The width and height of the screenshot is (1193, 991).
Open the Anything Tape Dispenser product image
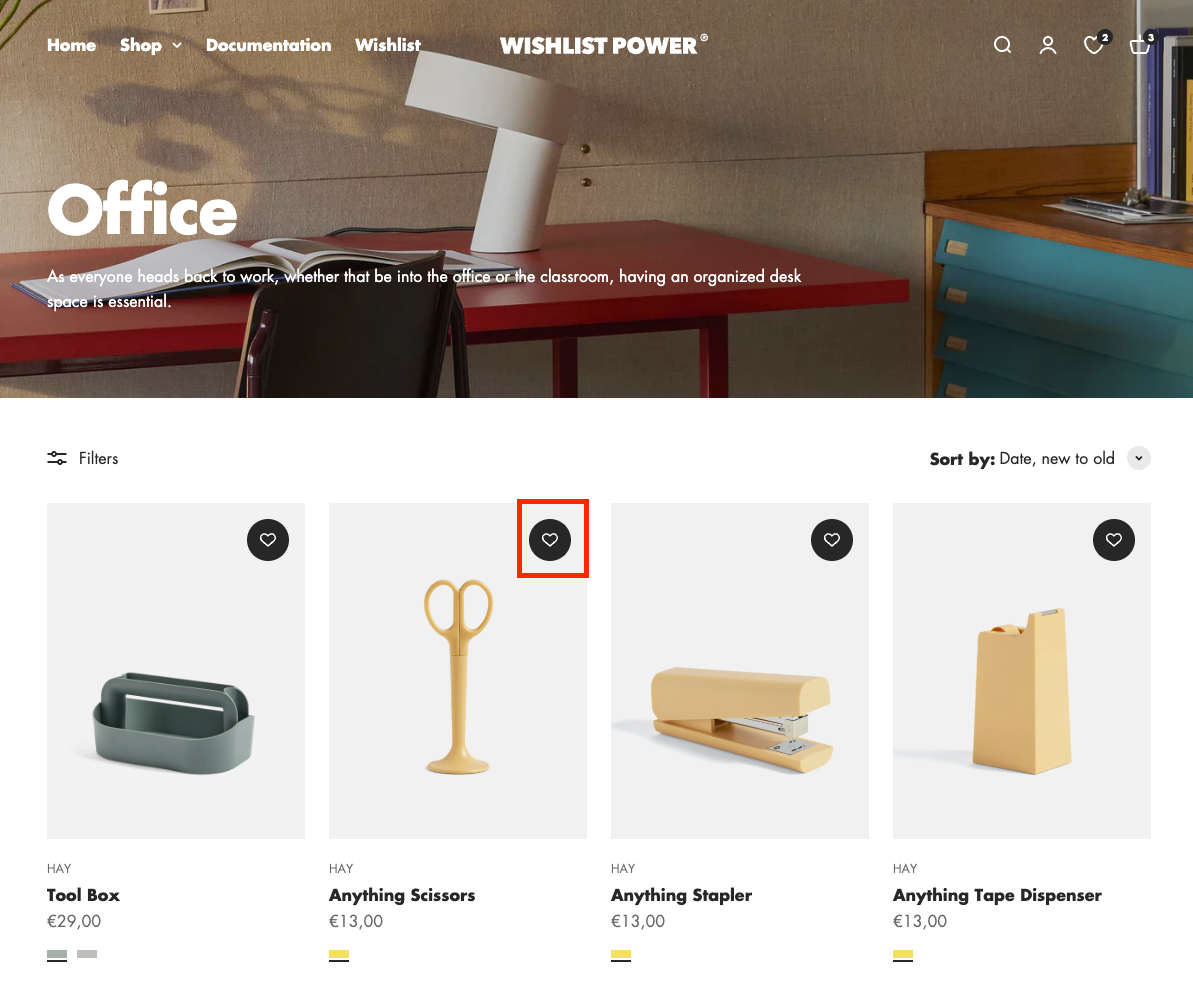click(x=1021, y=671)
